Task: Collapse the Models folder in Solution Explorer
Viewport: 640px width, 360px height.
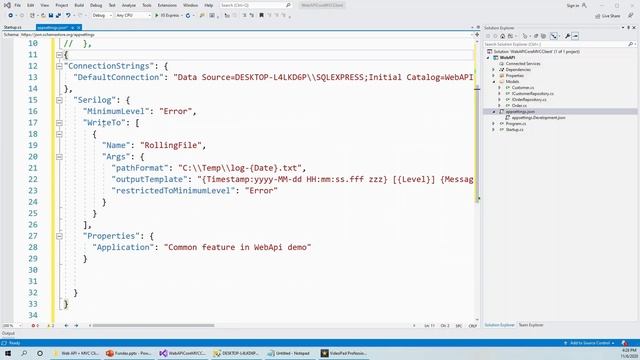Action: [493, 82]
